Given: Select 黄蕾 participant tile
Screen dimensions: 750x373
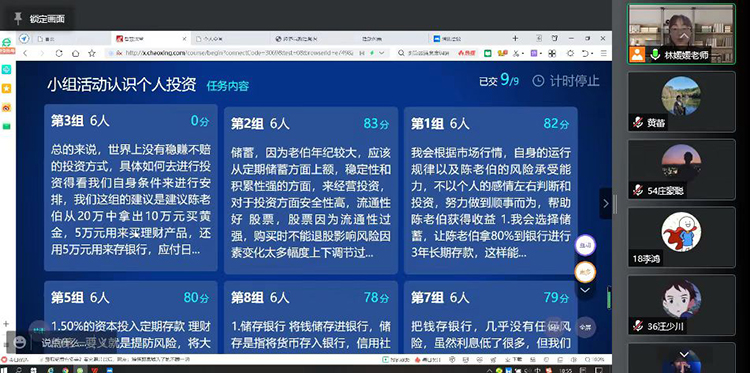Looking at the screenshot, I should (681, 102).
